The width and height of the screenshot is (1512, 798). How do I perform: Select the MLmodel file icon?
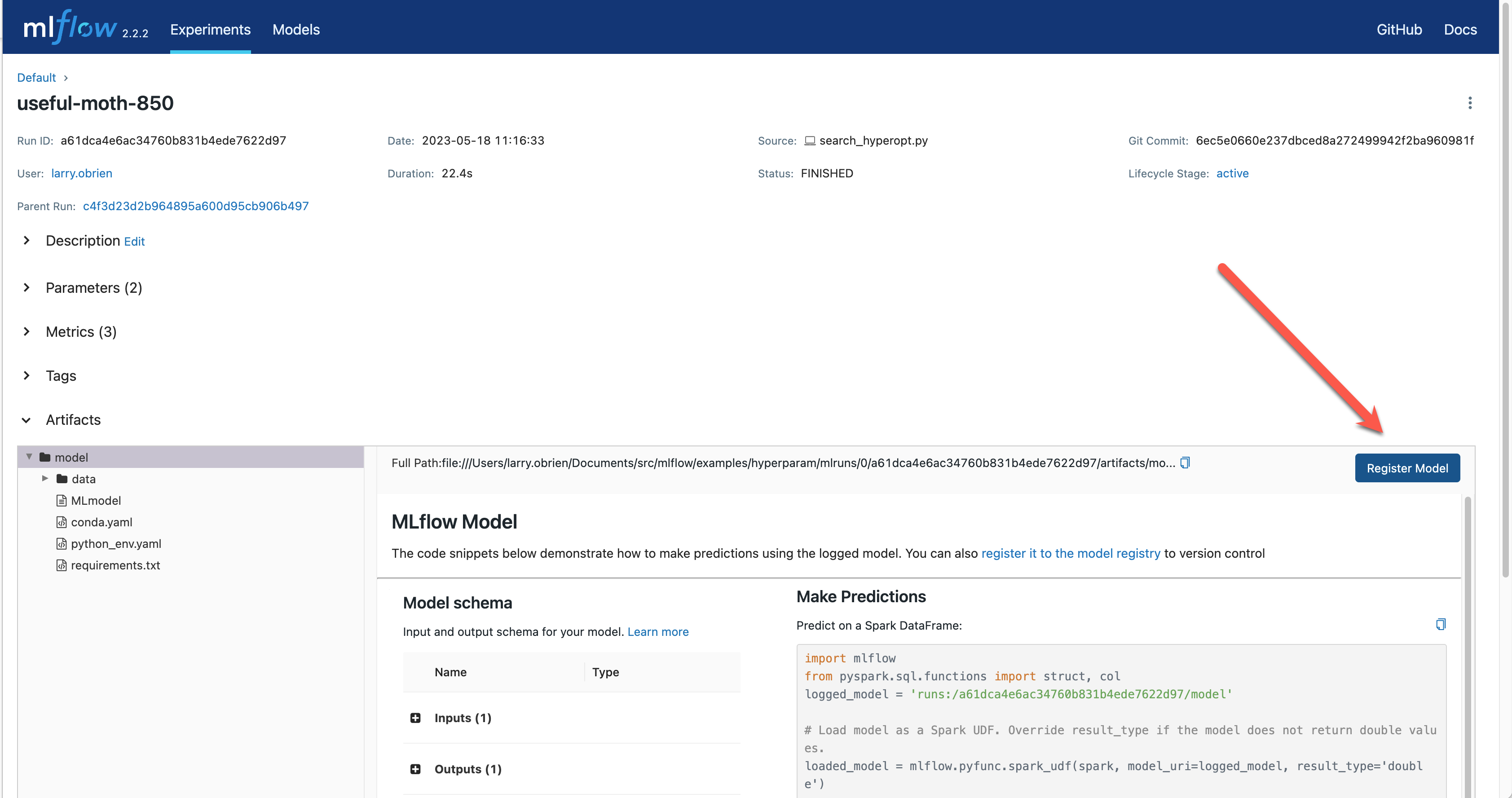click(61, 501)
